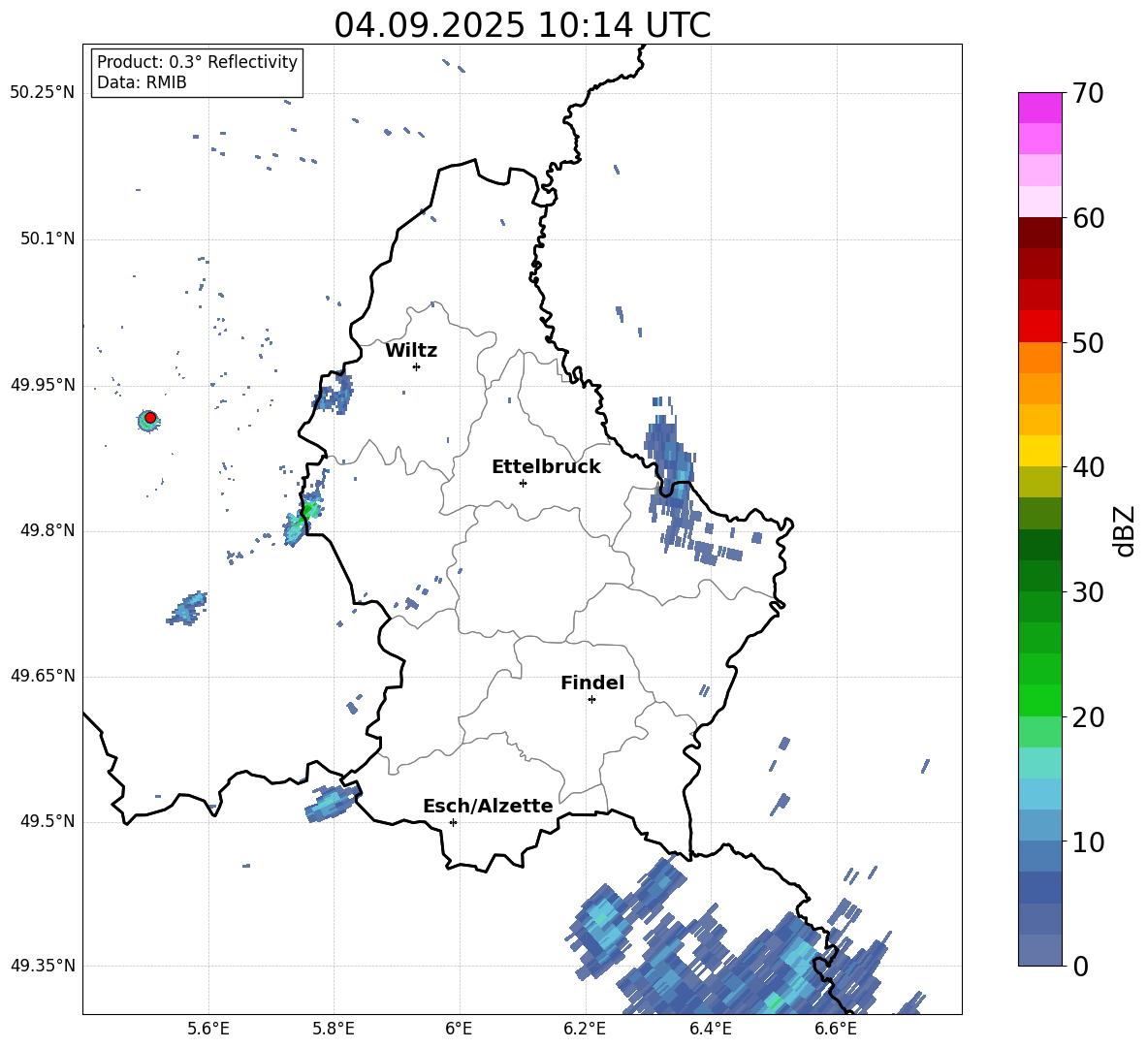
Task: Click the red radar marker dot
Action: 150,418
